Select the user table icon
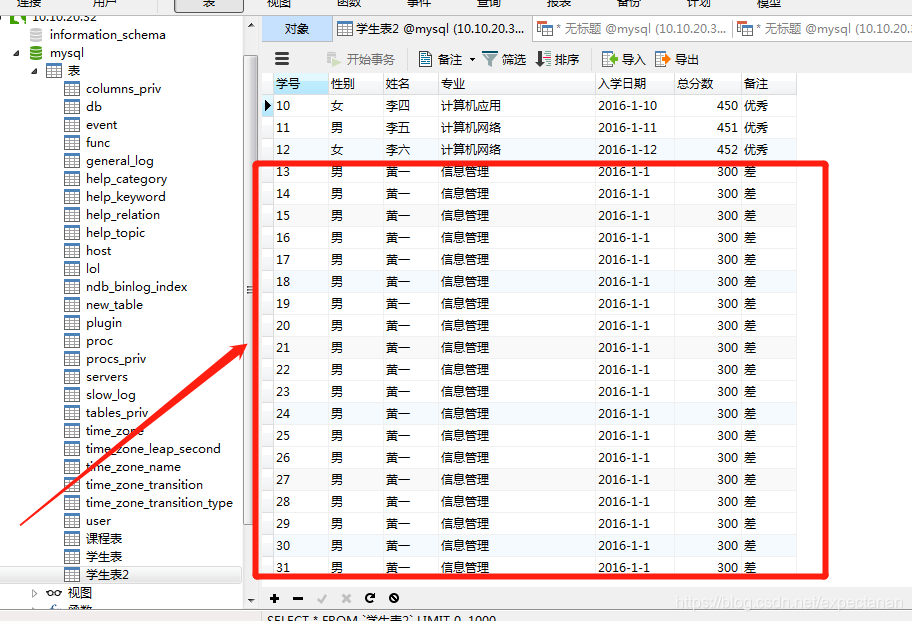Image resolution: width=912 pixels, height=621 pixels. pyautogui.click(x=72, y=522)
